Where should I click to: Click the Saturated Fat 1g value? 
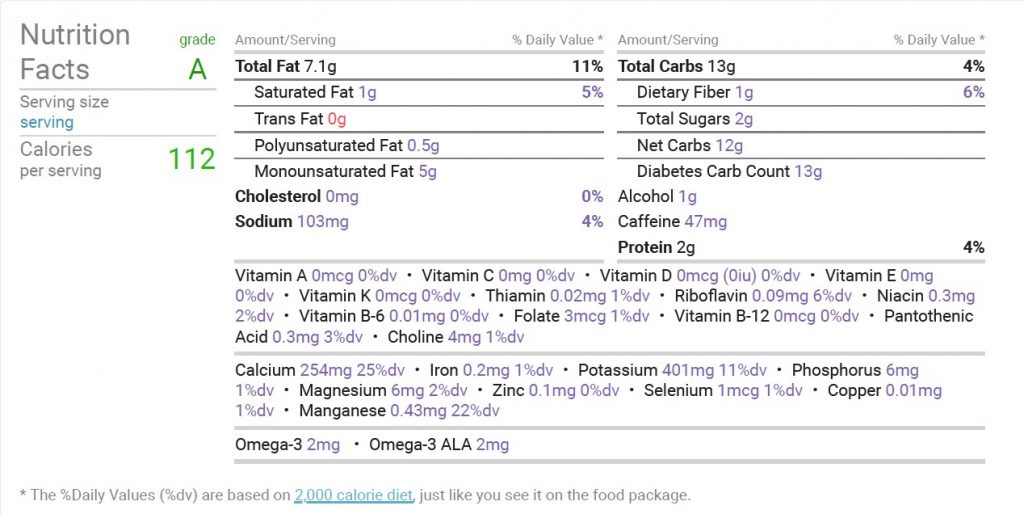(367, 93)
